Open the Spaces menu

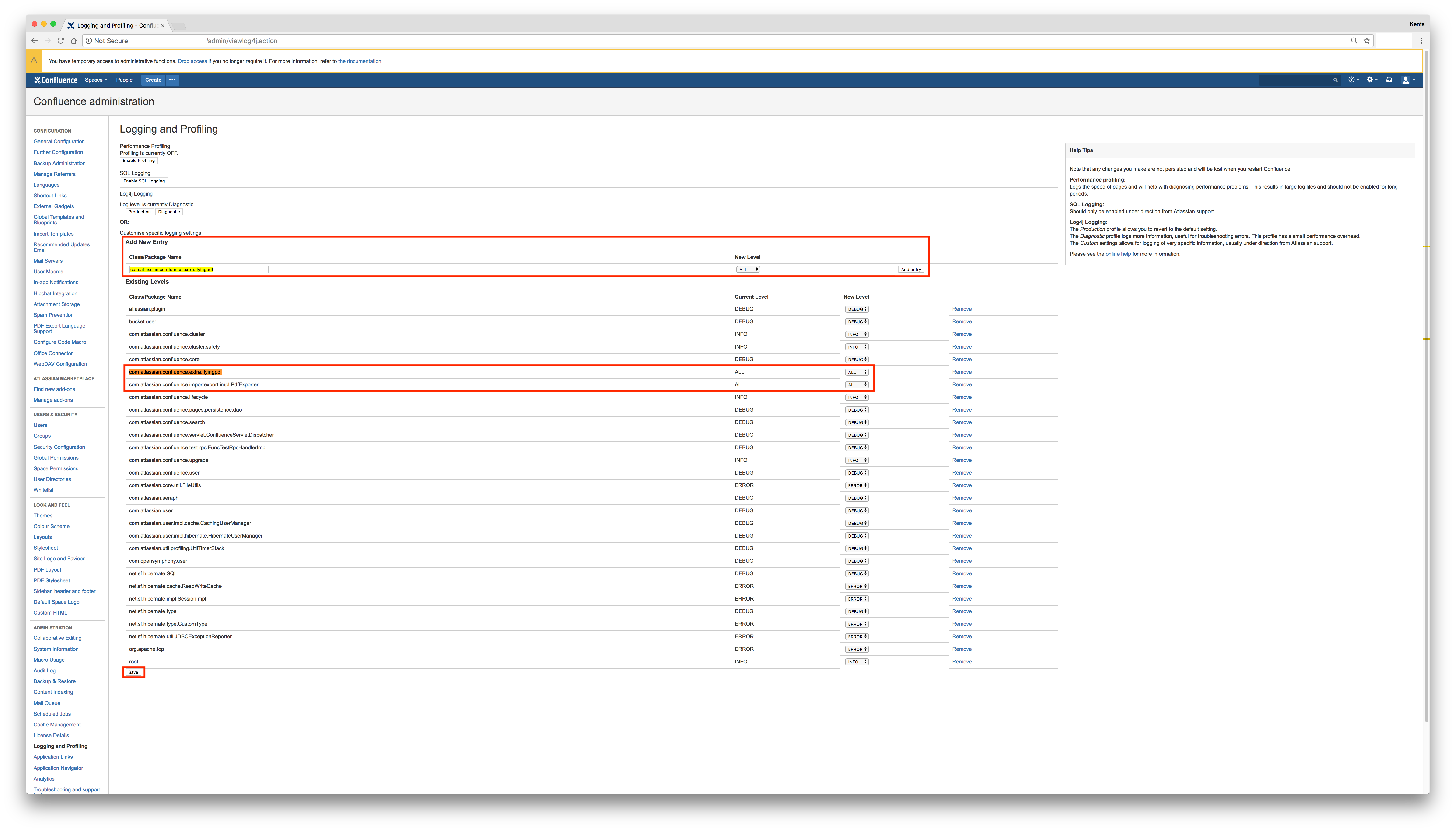(x=96, y=80)
